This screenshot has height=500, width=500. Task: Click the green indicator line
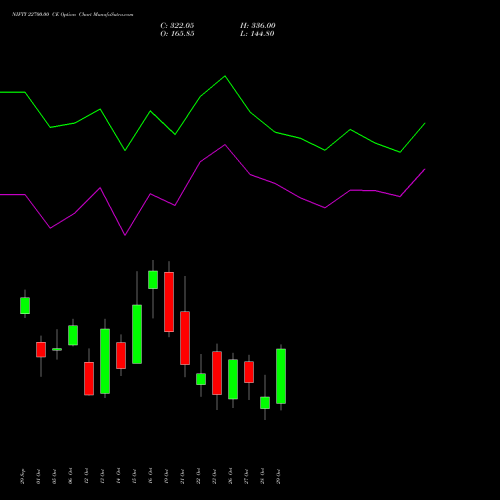pyautogui.click(x=212, y=113)
